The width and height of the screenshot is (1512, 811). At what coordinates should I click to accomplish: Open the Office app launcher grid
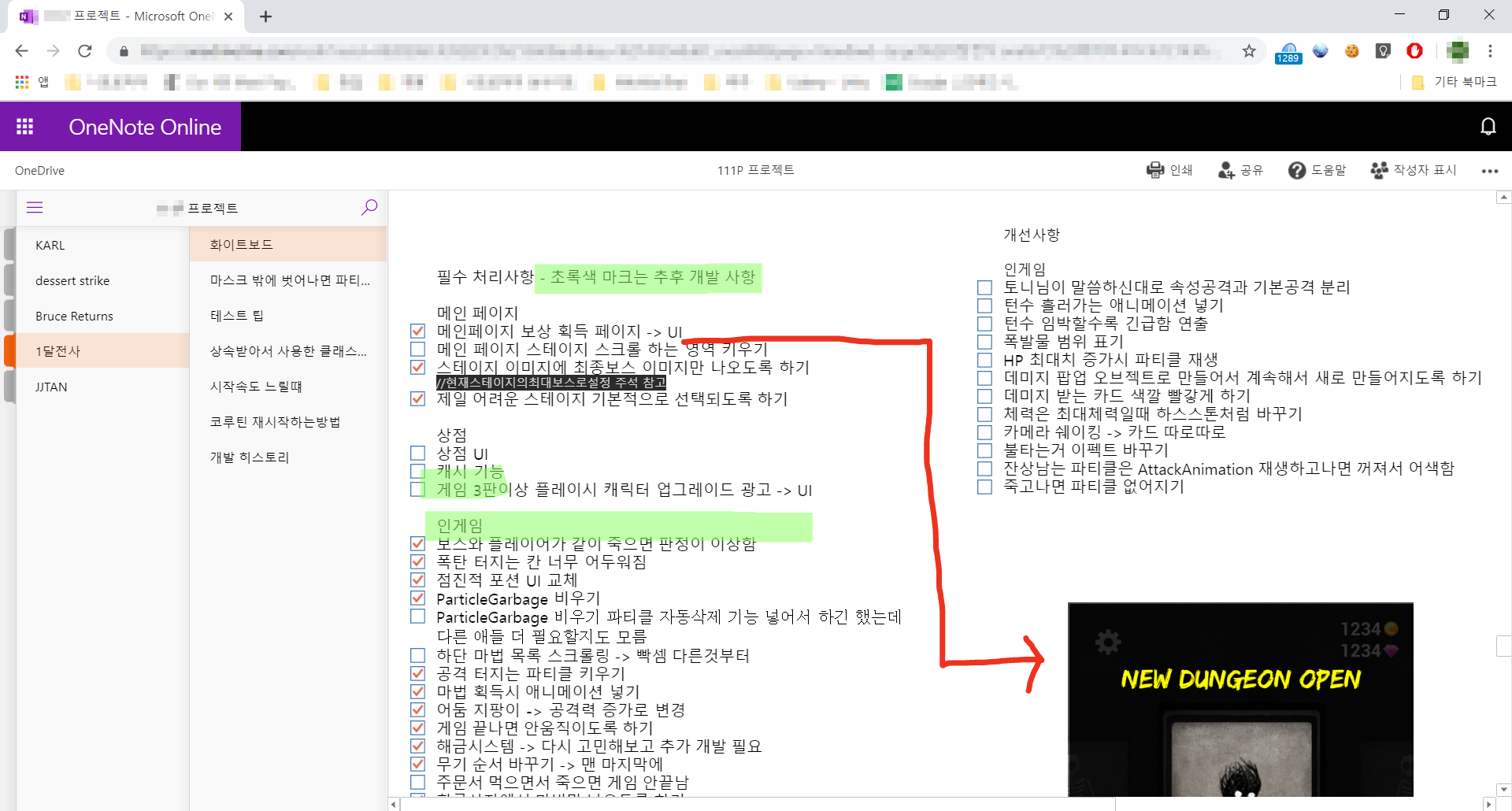pos(25,126)
